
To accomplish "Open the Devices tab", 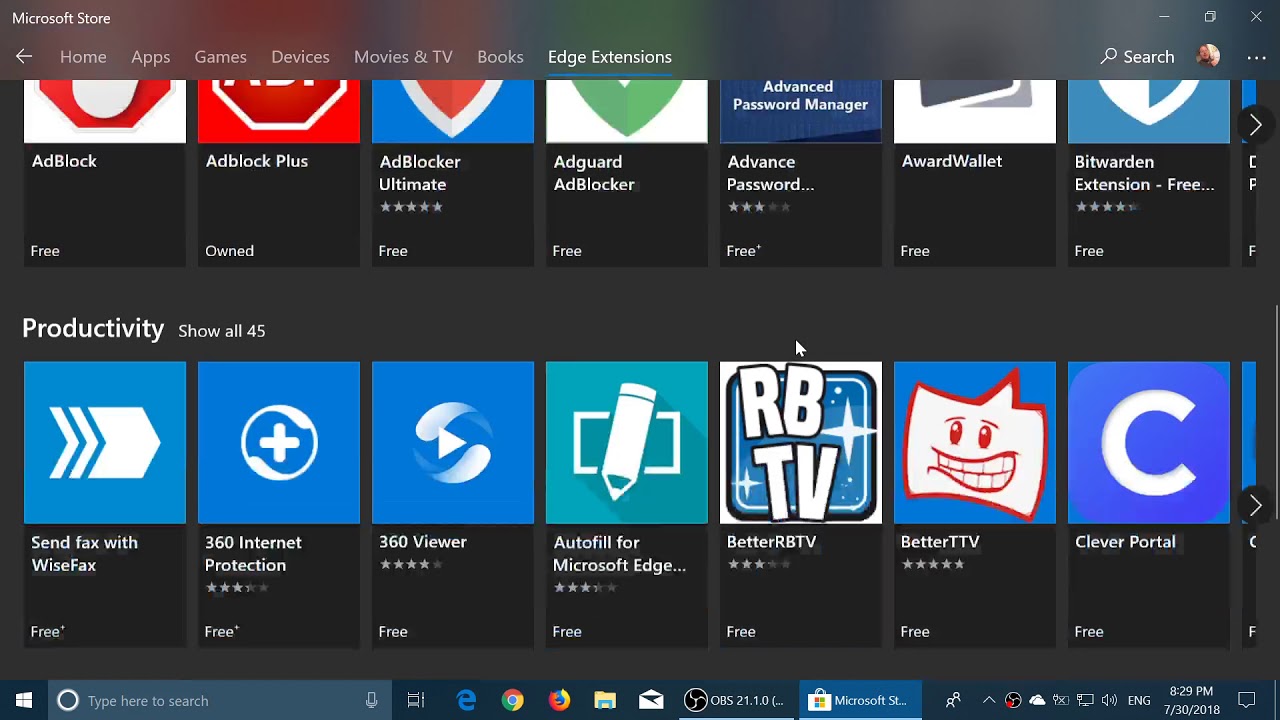I will [300, 57].
